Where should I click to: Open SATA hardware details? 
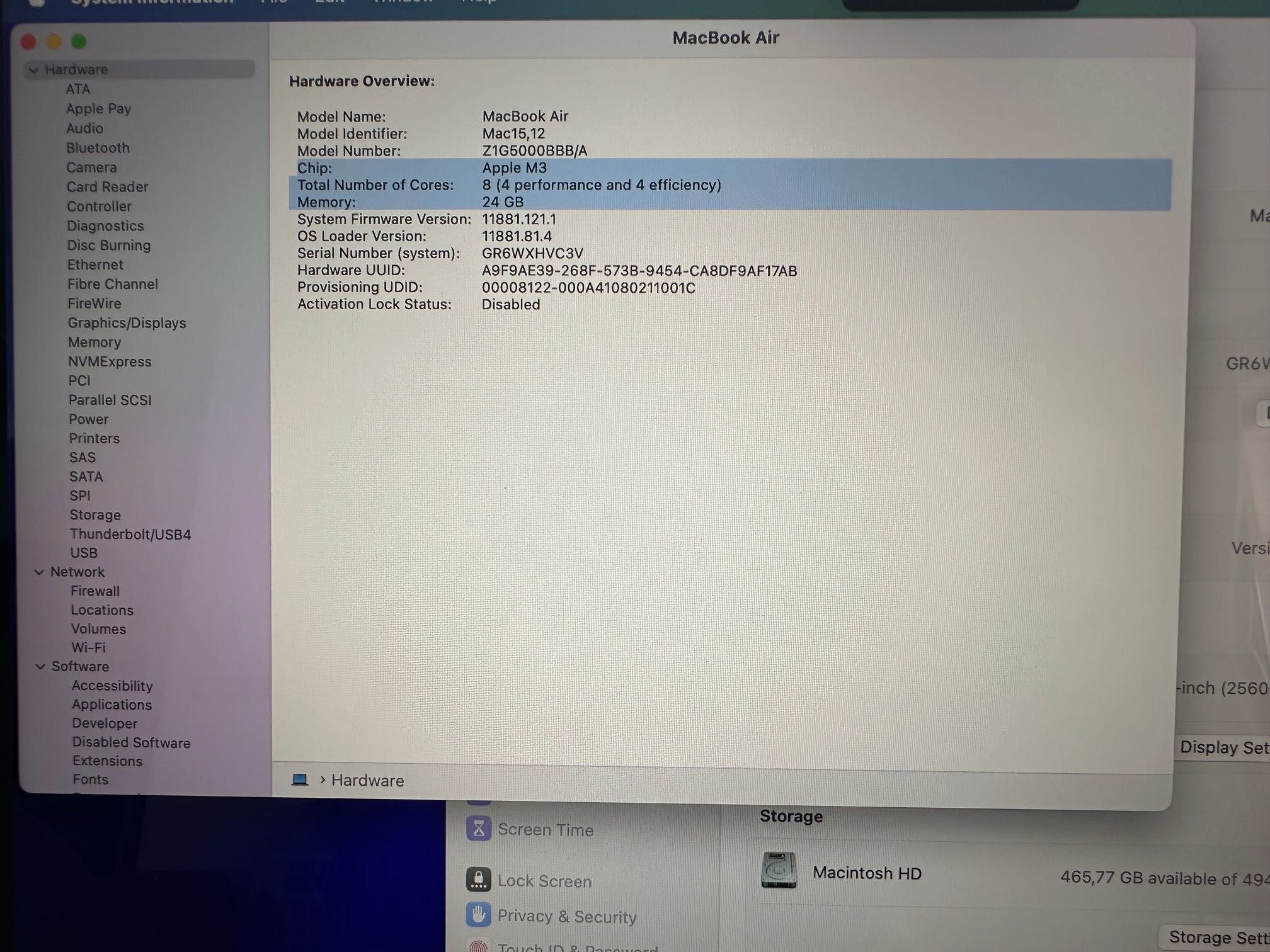click(x=86, y=477)
